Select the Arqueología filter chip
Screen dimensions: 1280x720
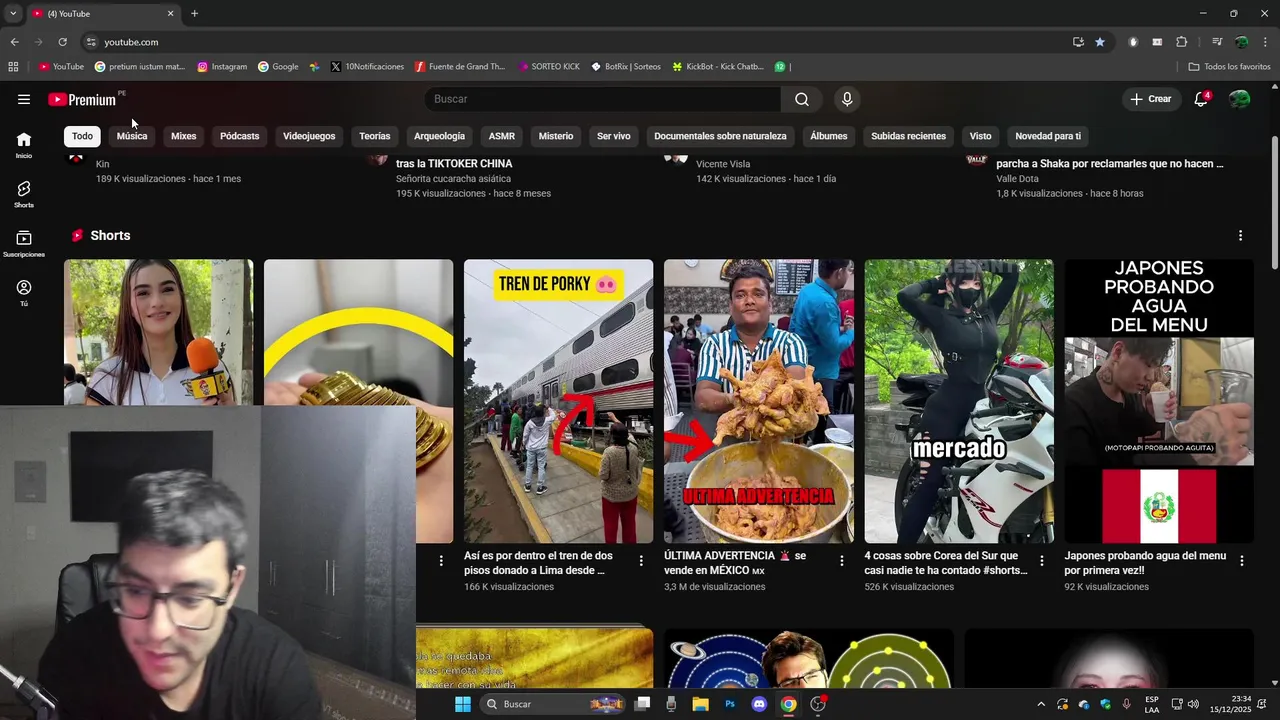(439, 136)
